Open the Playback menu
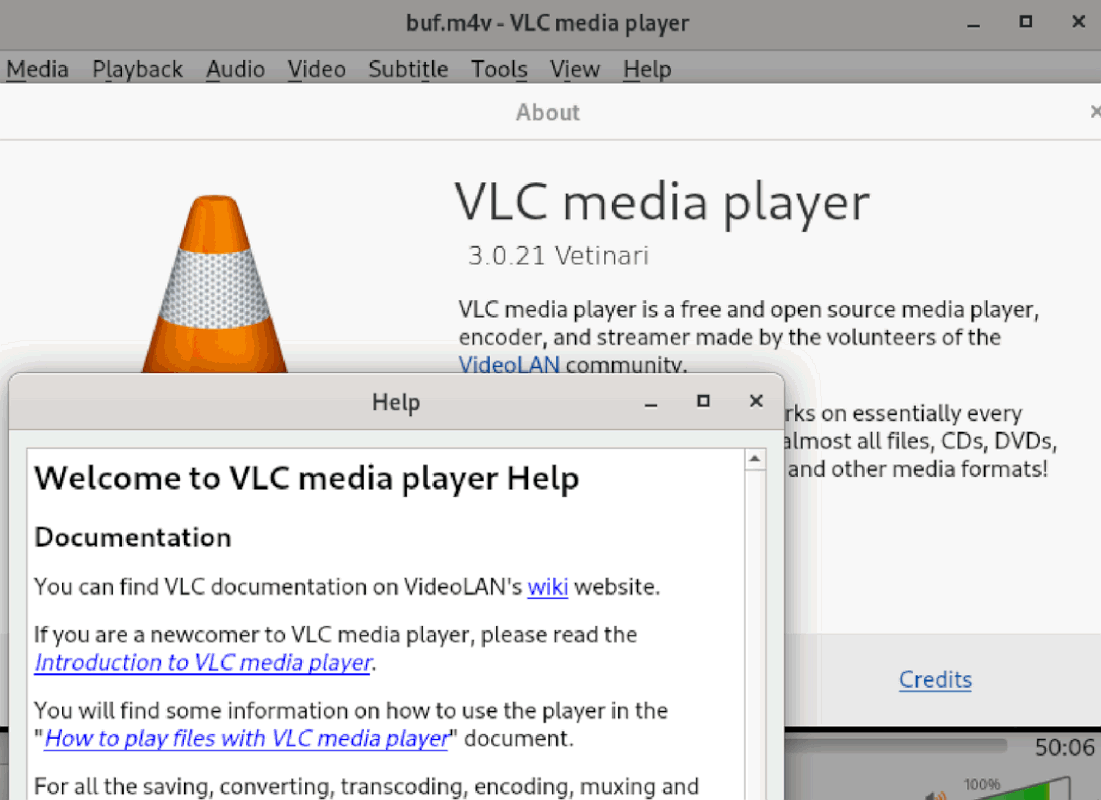The width and height of the screenshot is (1101, 800). [138, 69]
